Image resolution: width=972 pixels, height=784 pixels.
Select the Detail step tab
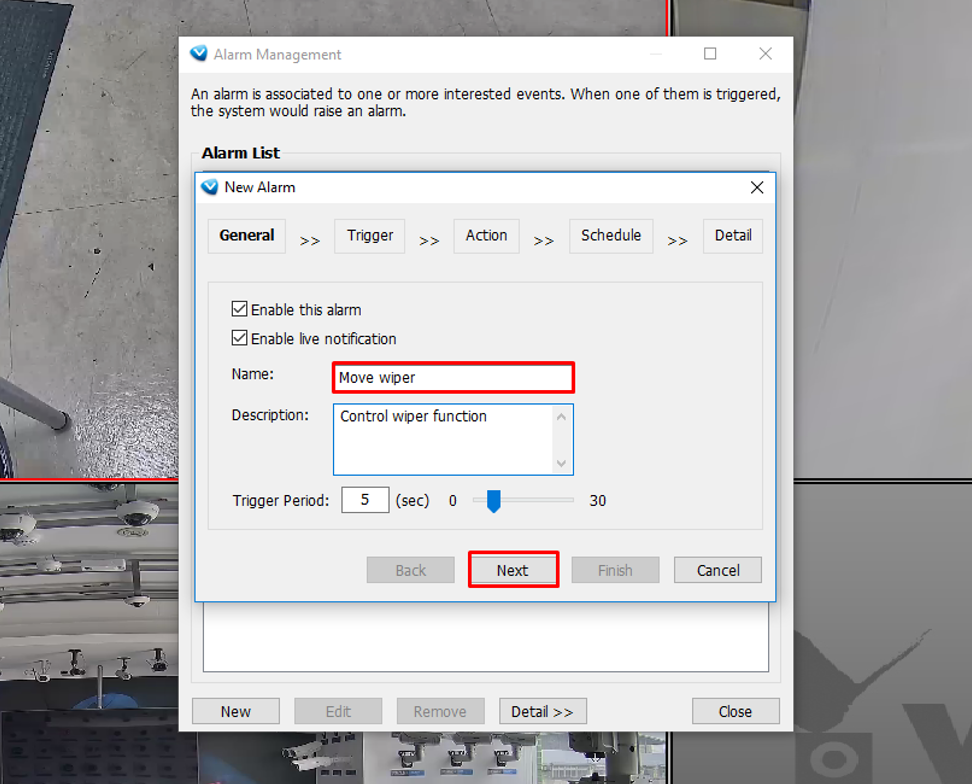(732, 236)
